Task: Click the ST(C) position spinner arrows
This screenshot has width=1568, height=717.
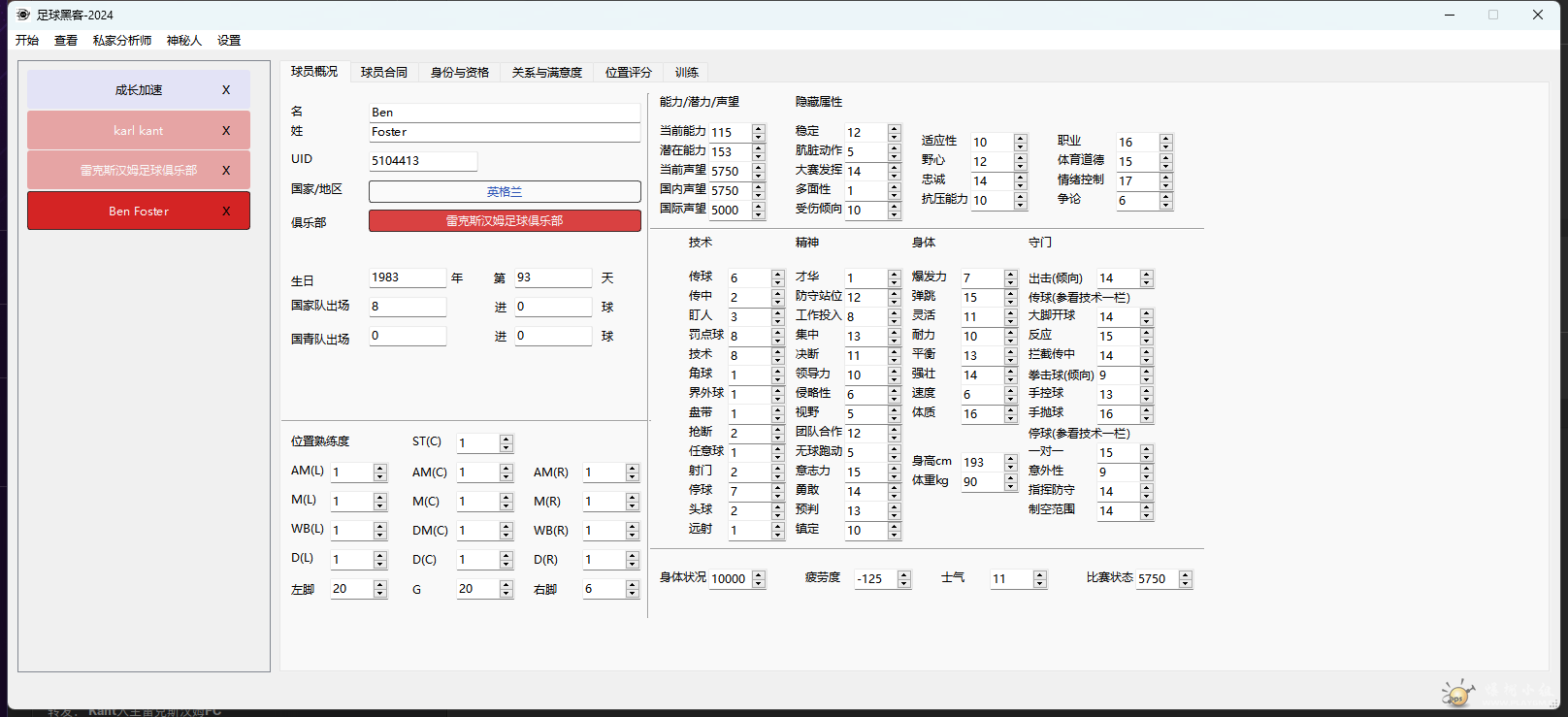Action: (x=506, y=442)
